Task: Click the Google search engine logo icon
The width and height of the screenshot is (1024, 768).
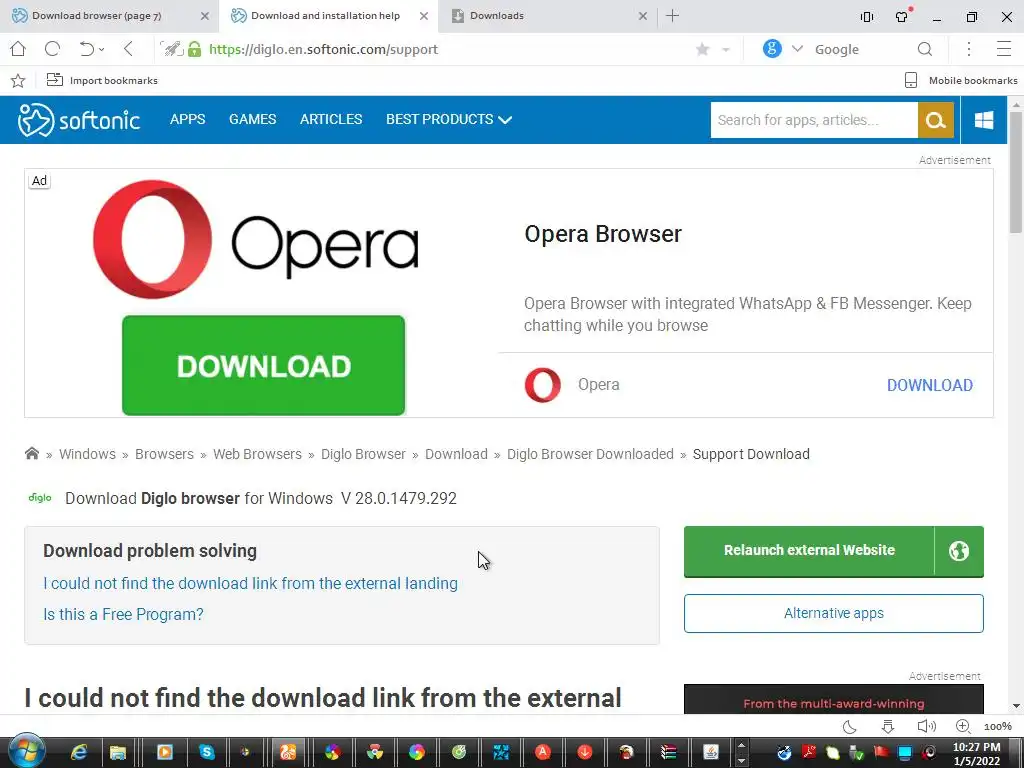Action: [772, 49]
